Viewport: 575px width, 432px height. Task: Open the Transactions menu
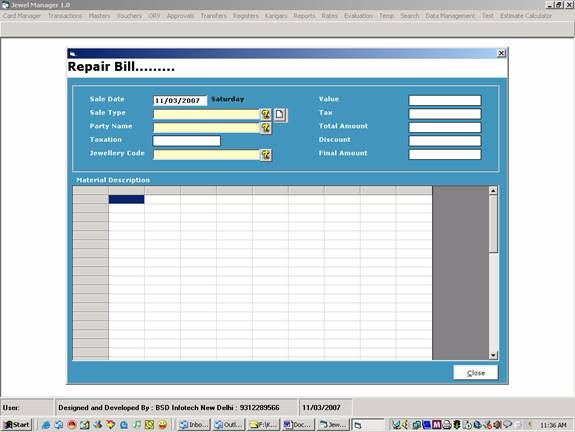pyautogui.click(x=65, y=16)
